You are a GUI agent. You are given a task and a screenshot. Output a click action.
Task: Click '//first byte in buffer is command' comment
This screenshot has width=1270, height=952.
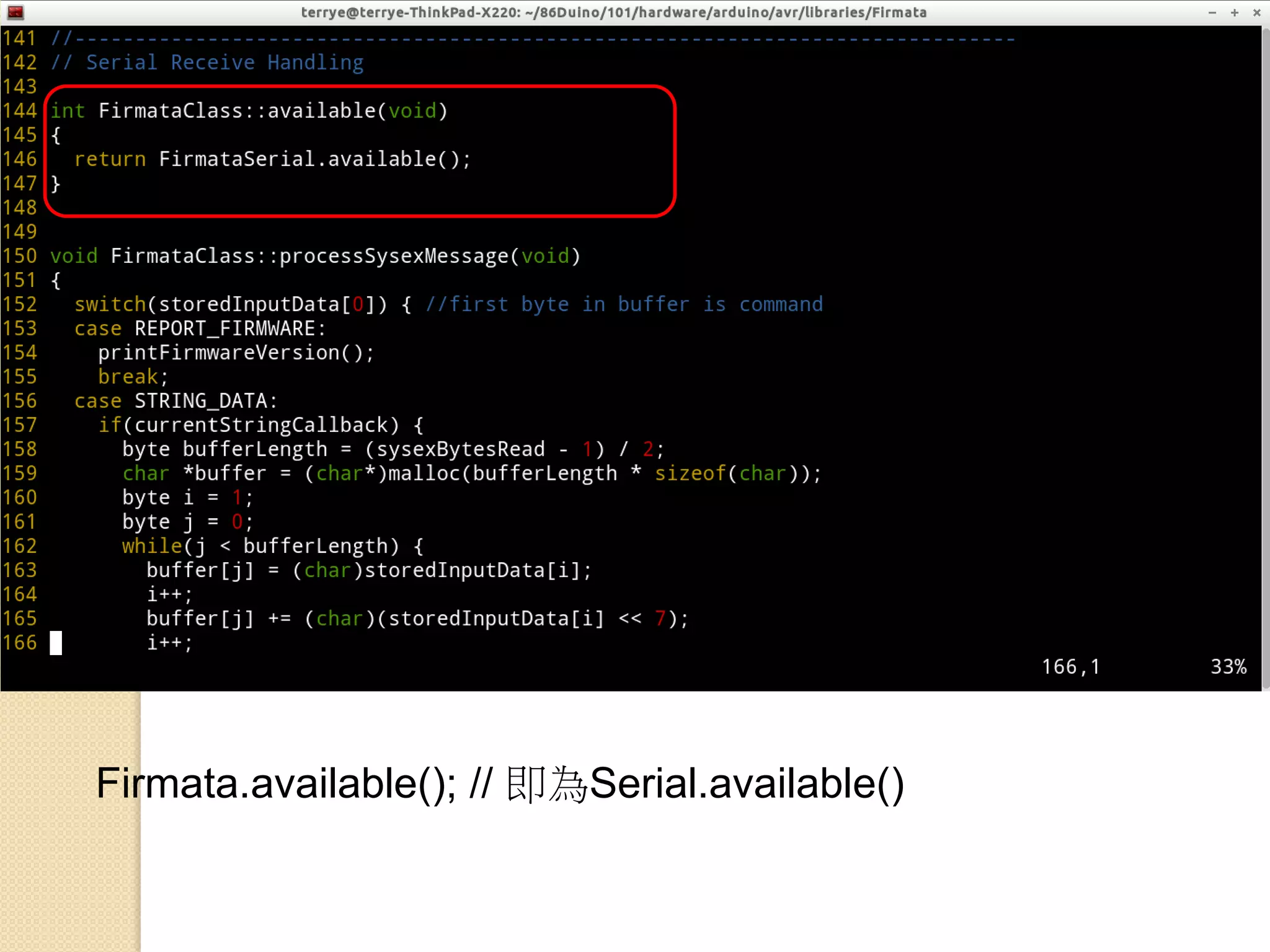[x=624, y=304]
